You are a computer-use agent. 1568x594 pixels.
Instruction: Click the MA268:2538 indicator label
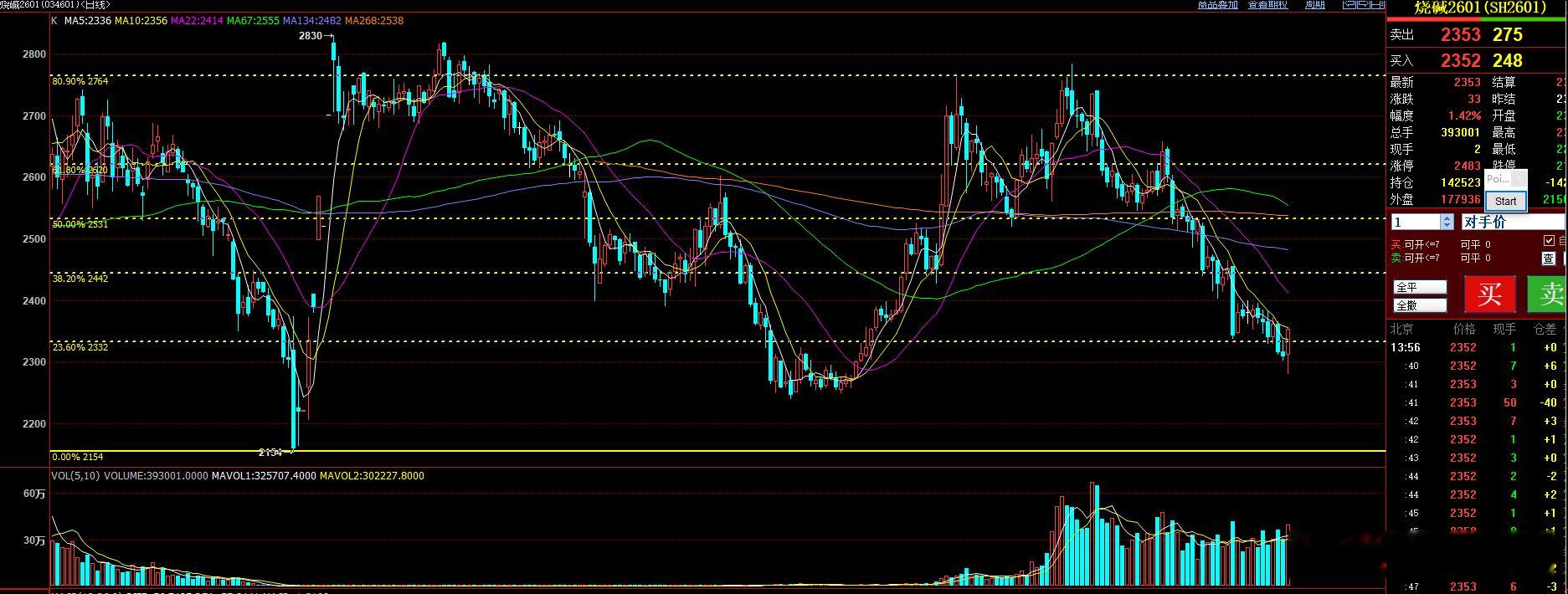(373, 21)
